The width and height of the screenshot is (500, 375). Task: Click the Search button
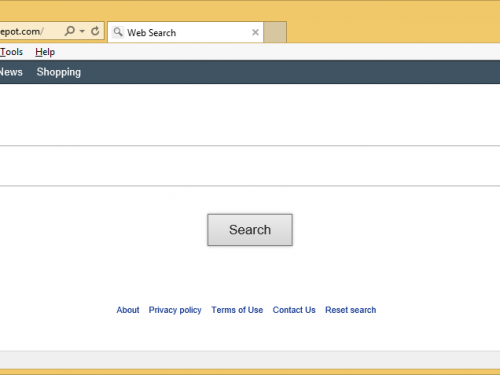(x=250, y=230)
